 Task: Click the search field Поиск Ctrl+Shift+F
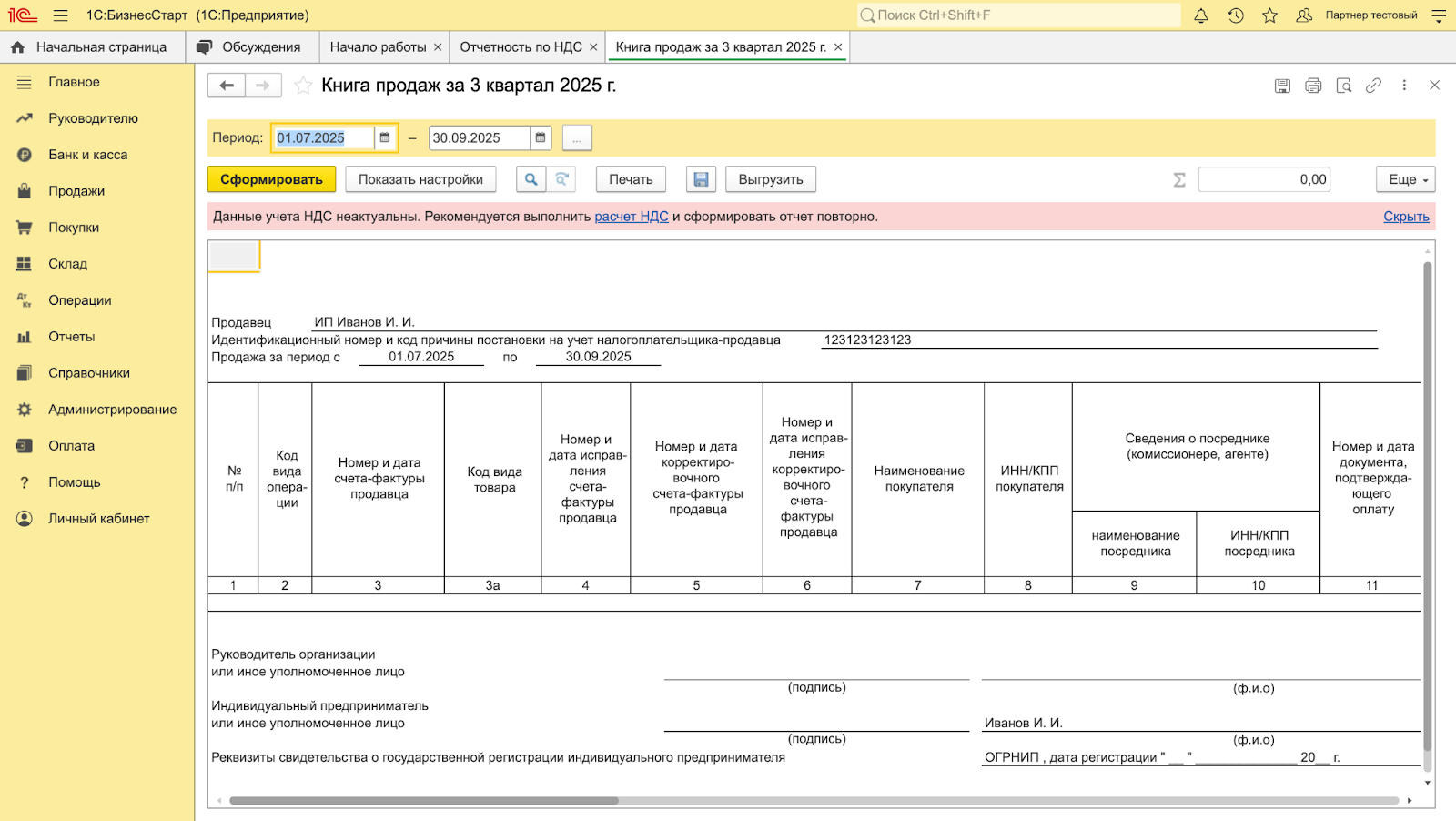click(1019, 15)
